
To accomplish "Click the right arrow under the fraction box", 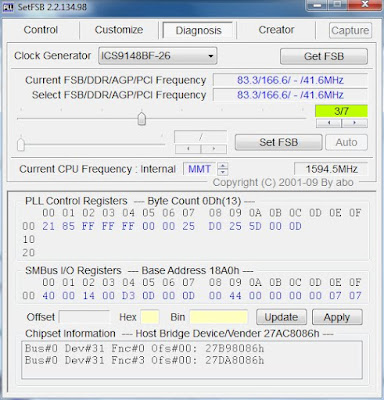I will (214, 149).
